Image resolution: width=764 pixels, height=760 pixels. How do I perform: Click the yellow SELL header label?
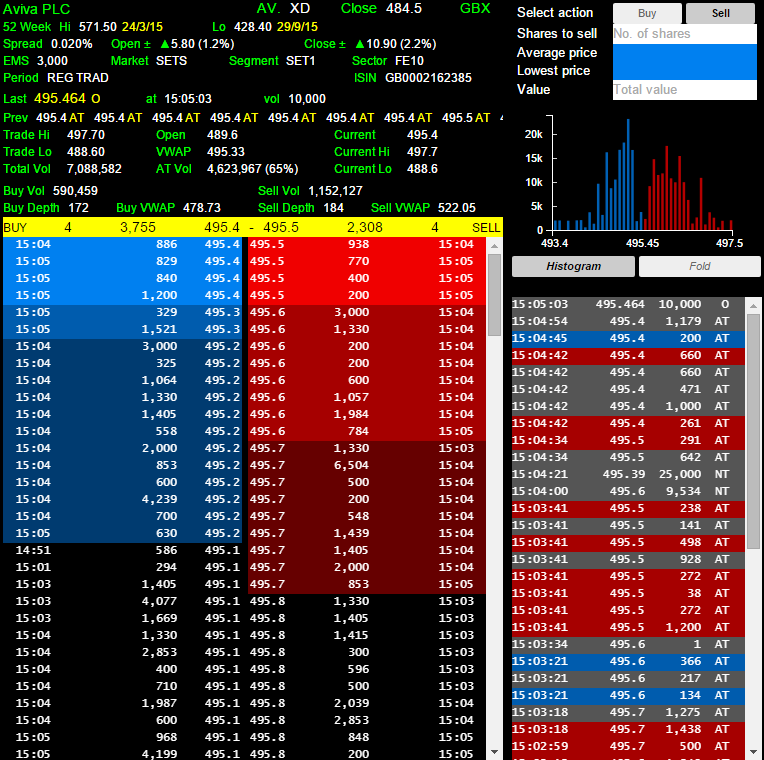[486, 228]
